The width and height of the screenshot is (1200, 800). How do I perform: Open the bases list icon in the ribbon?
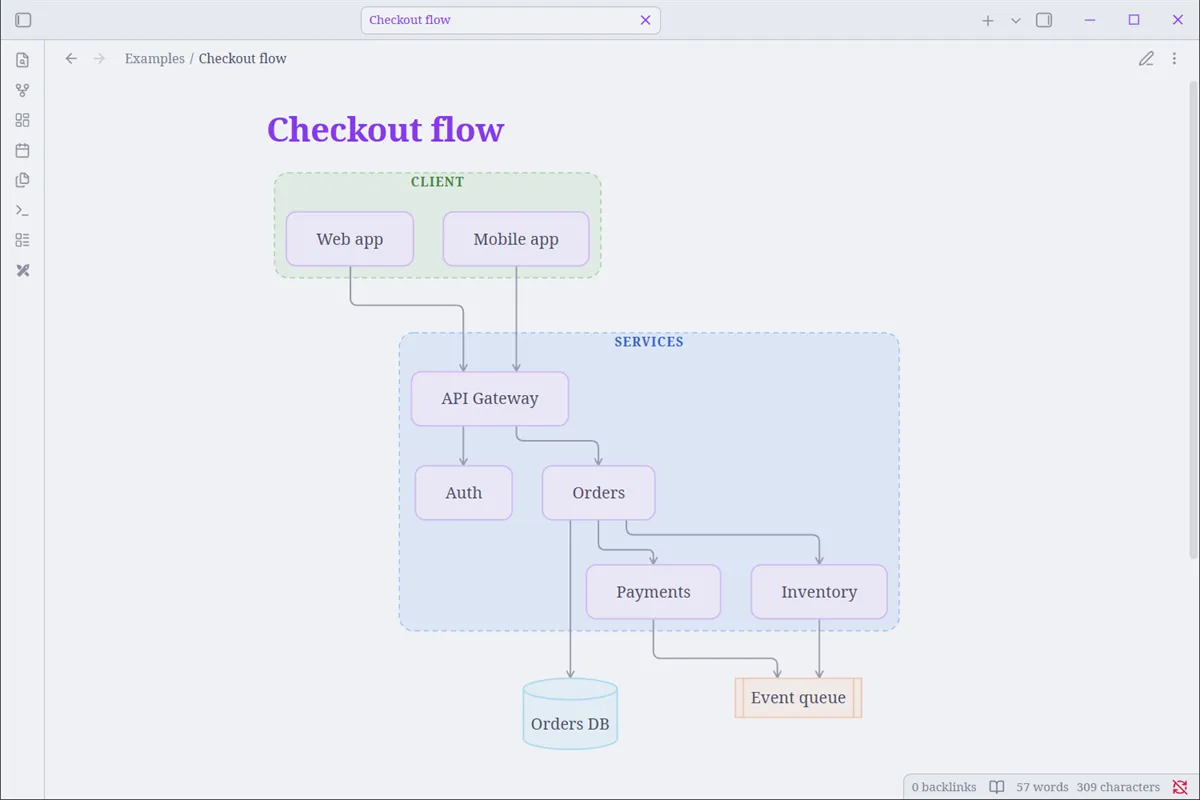[22, 240]
